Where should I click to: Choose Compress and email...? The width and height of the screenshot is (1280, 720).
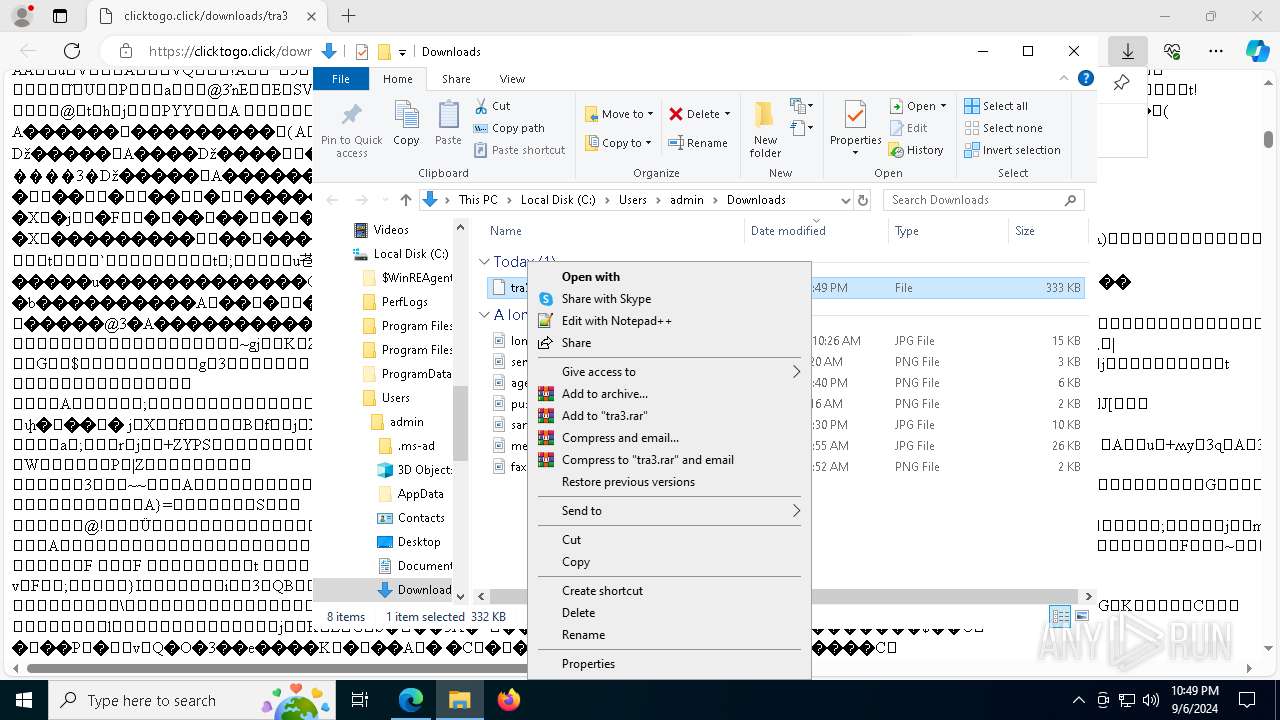669,438
